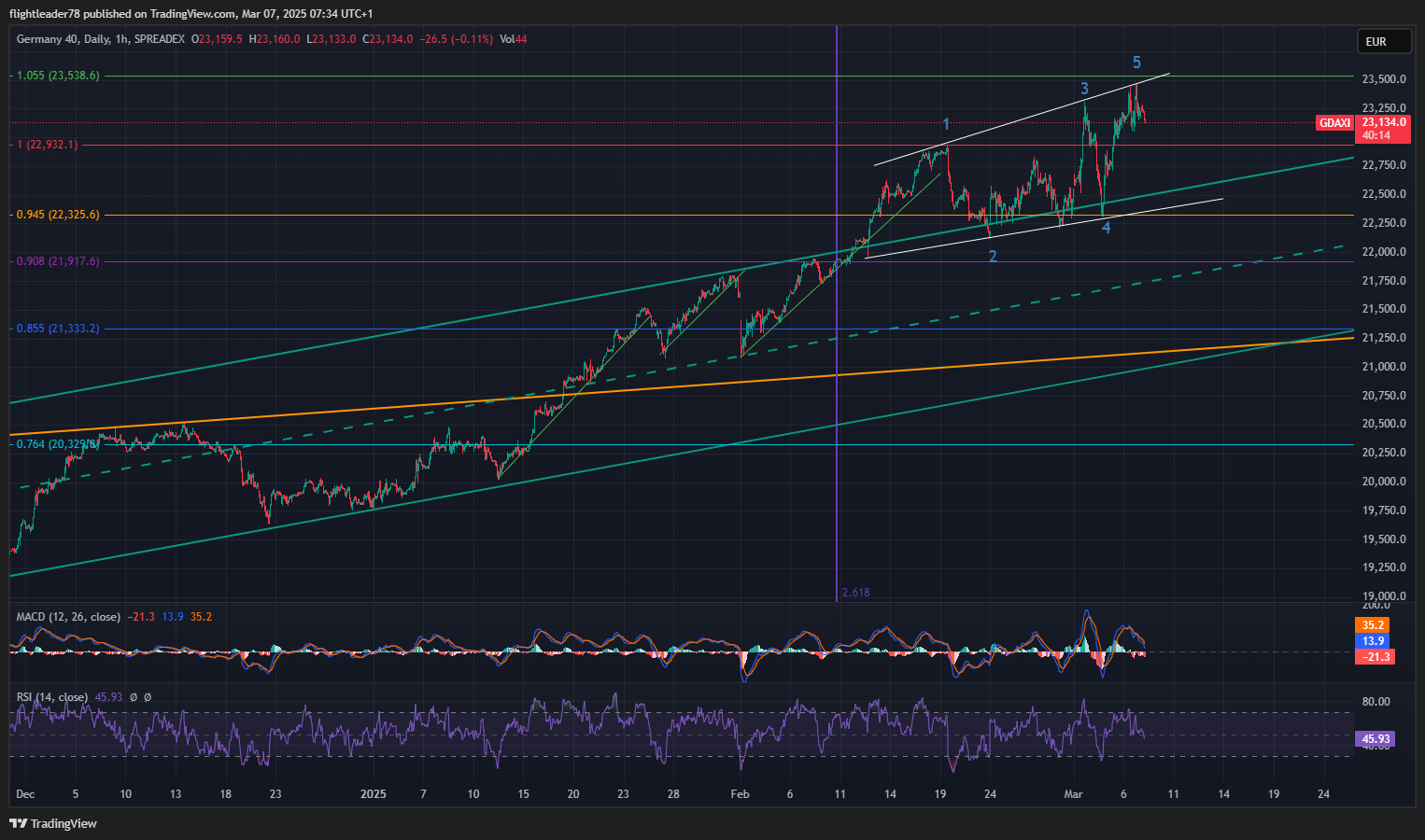The height and width of the screenshot is (840, 1425).
Task: Click the current price label 23,134.0
Action: [x=1384, y=122]
